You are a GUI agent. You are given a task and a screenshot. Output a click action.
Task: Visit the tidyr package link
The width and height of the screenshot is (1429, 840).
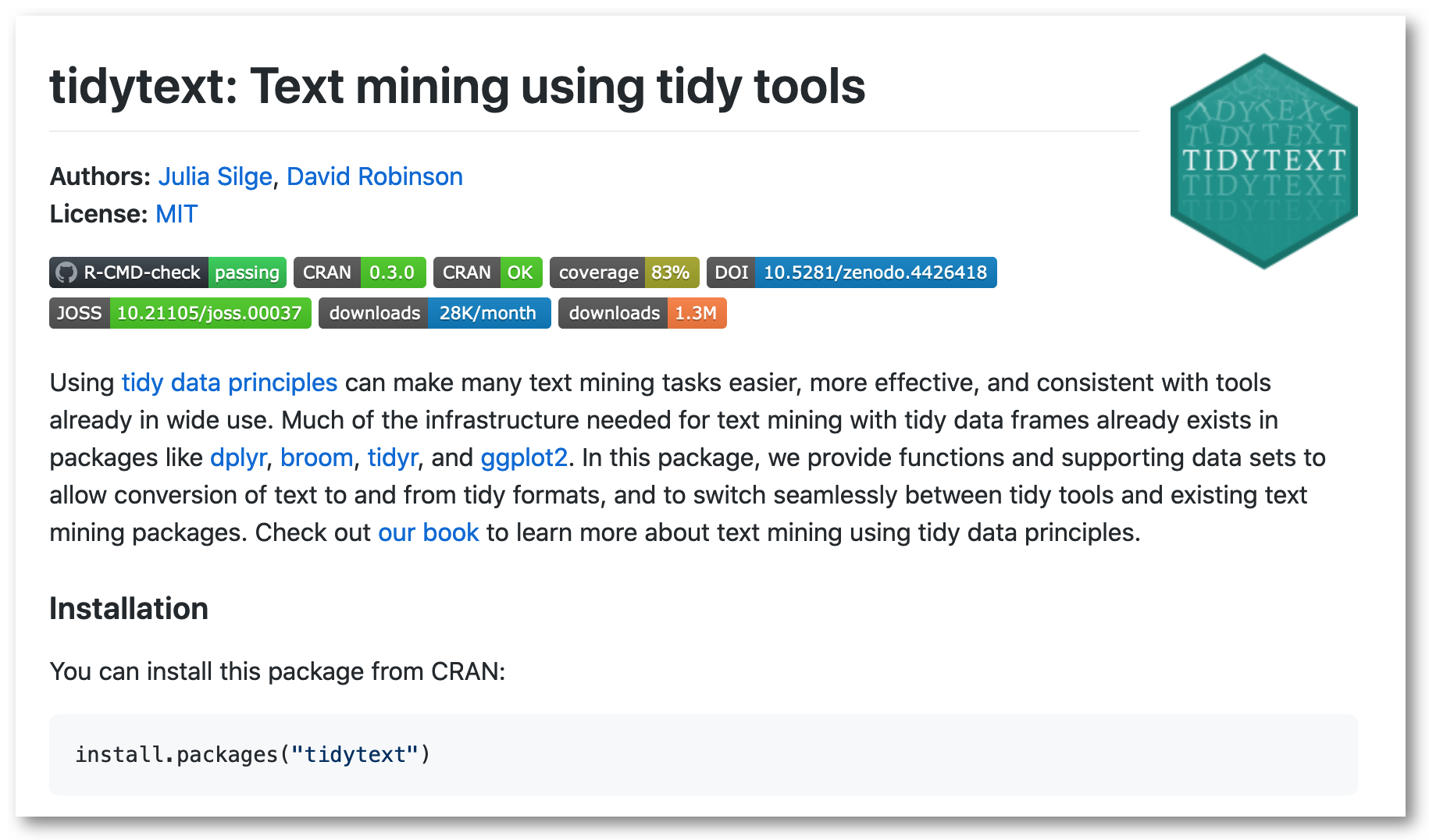[x=393, y=457]
